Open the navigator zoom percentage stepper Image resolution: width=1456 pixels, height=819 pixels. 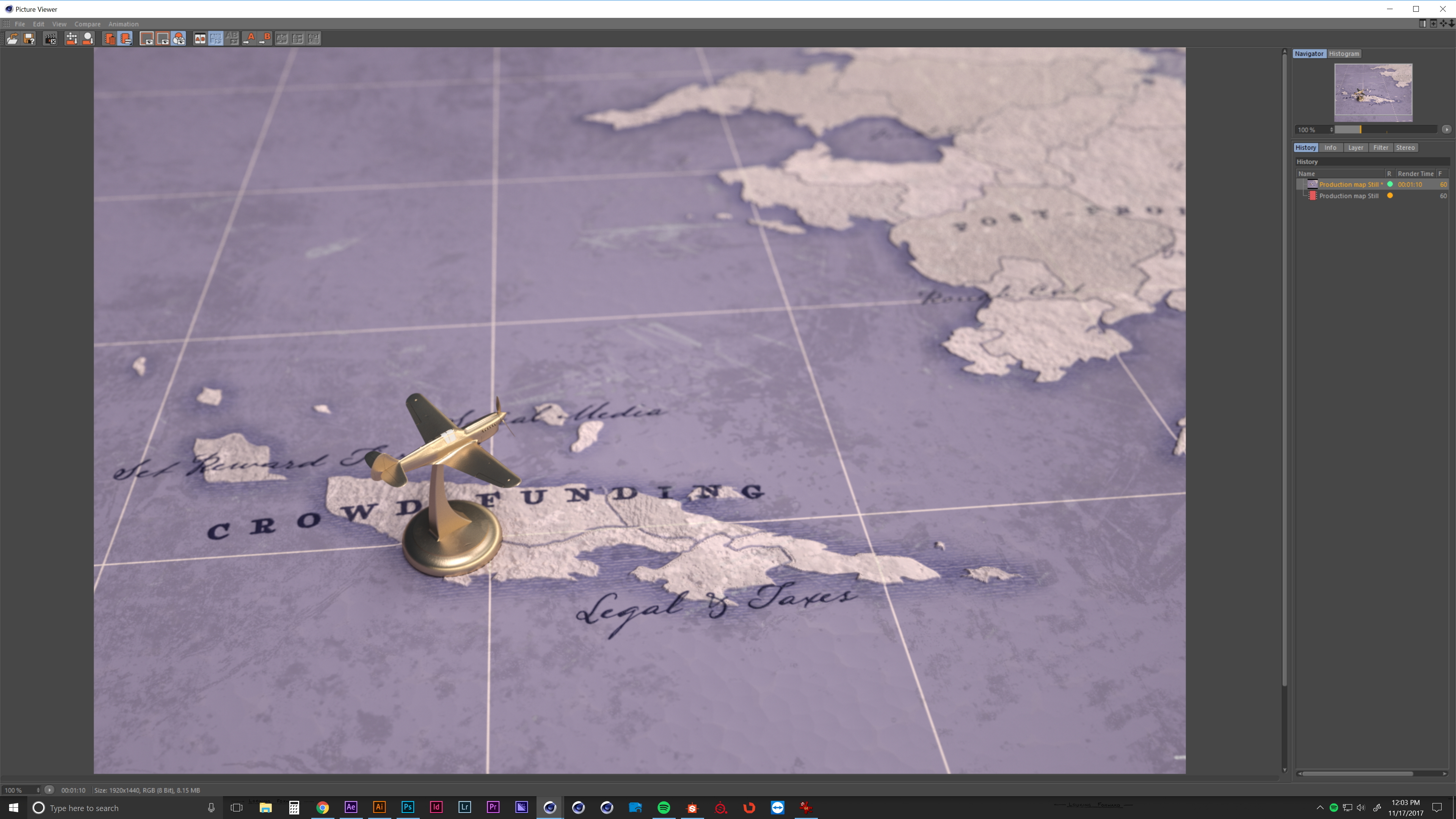[1331, 129]
